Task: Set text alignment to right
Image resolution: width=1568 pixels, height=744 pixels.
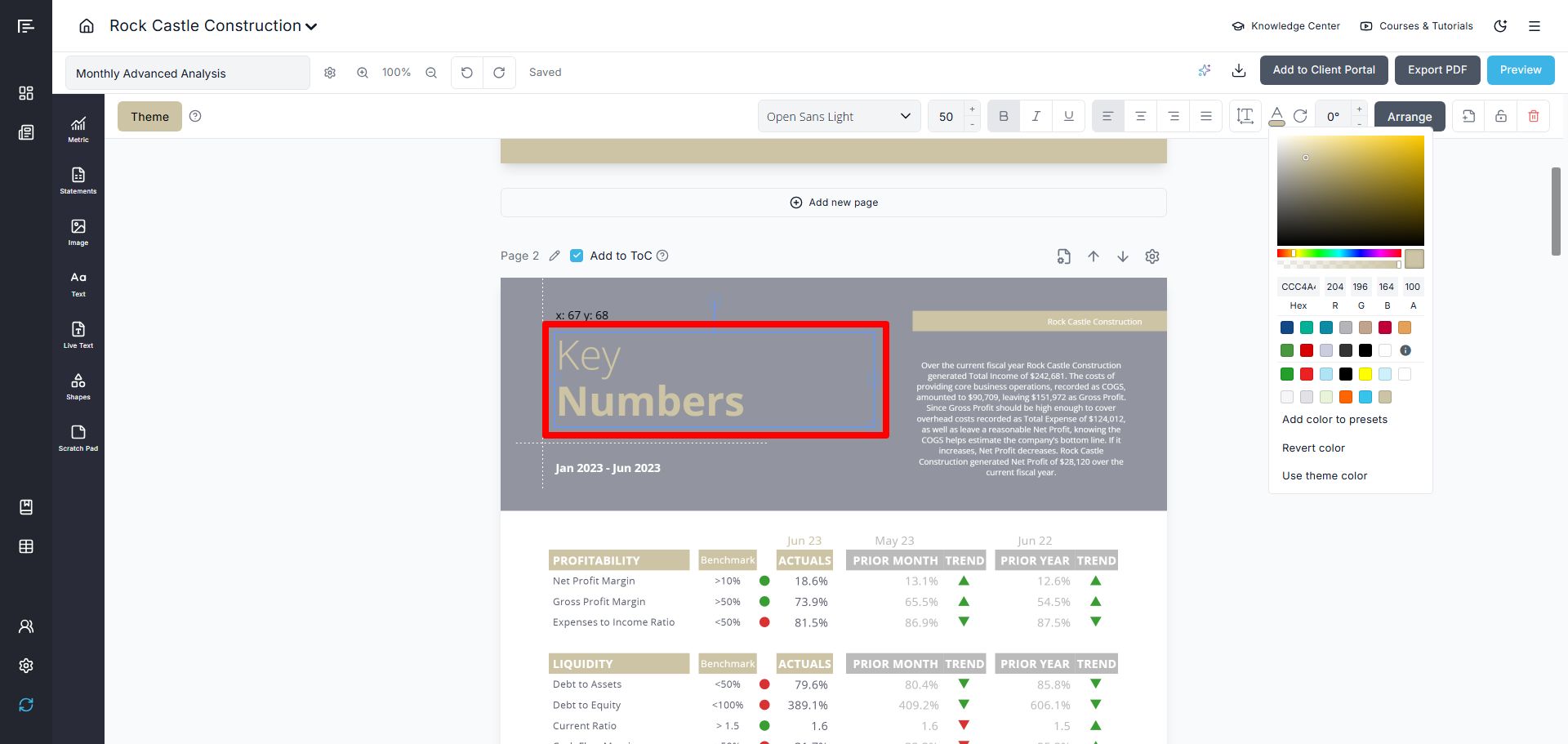Action: pos(1174,116)
